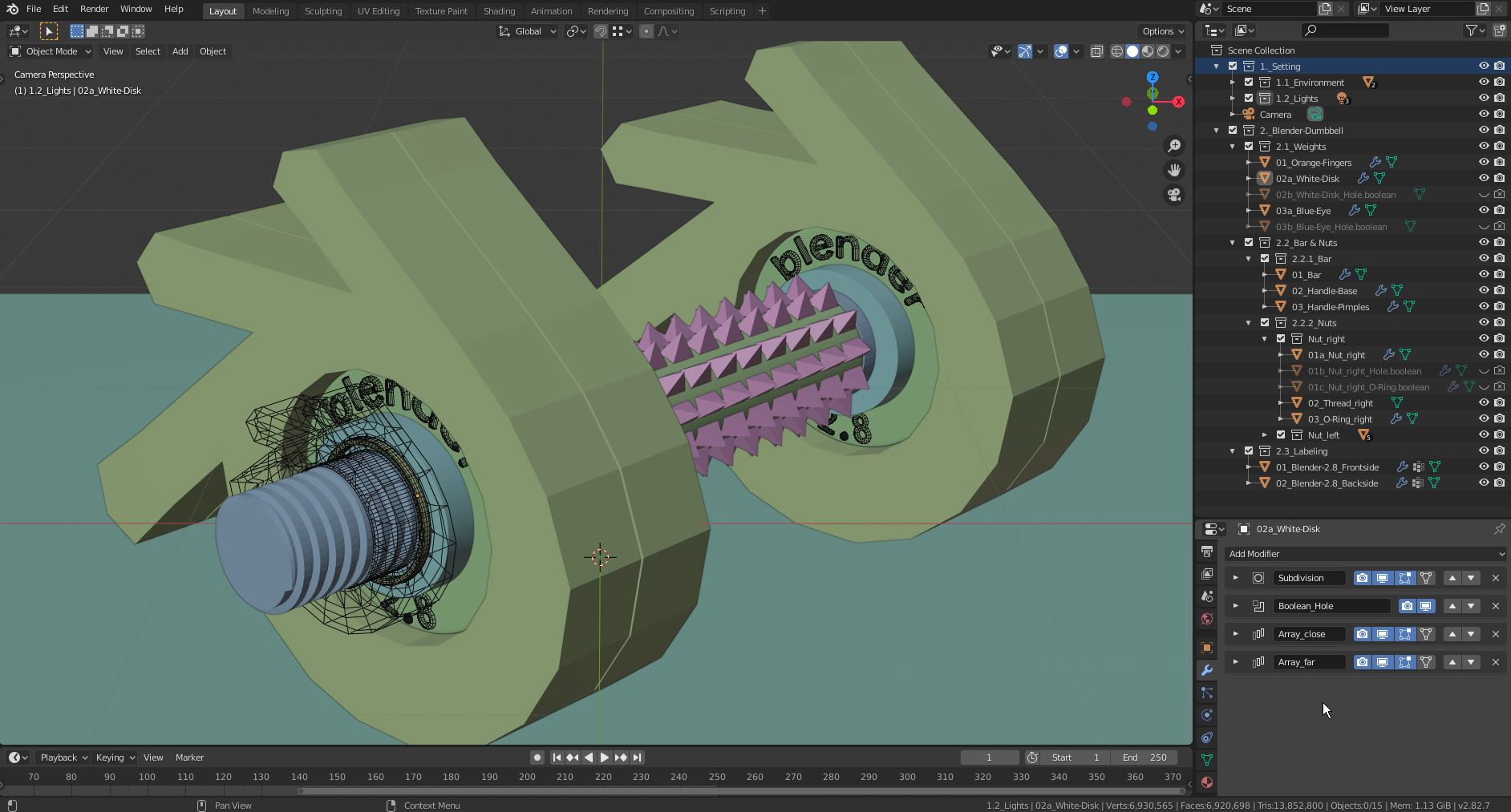Open the Add Modifier dropdown
The width and height of the screenshot is (1511, 812).
[1365, 554]
